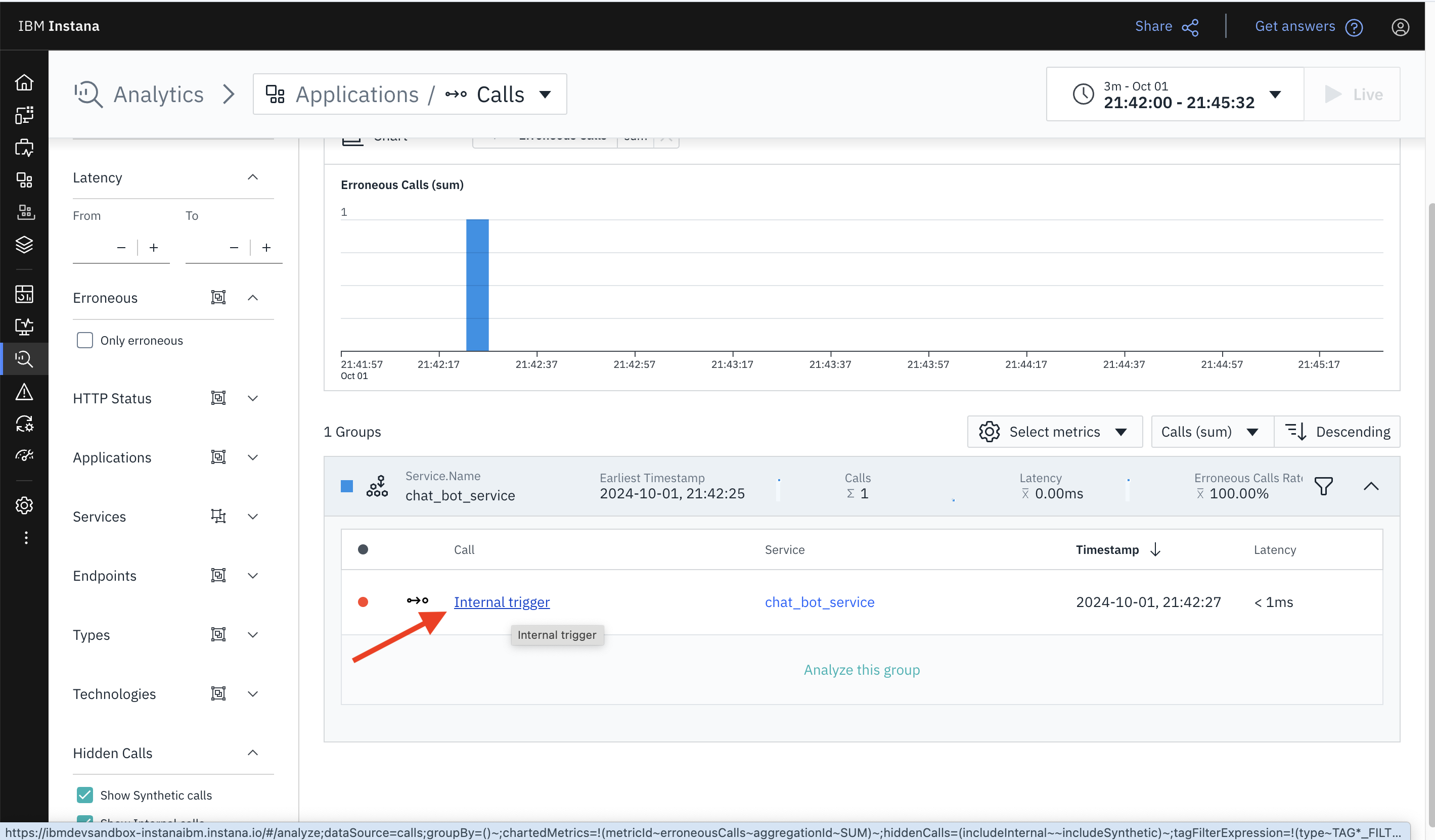Open the Service Levels gauge icon
Screen dimensions: 1435x840
24,454
